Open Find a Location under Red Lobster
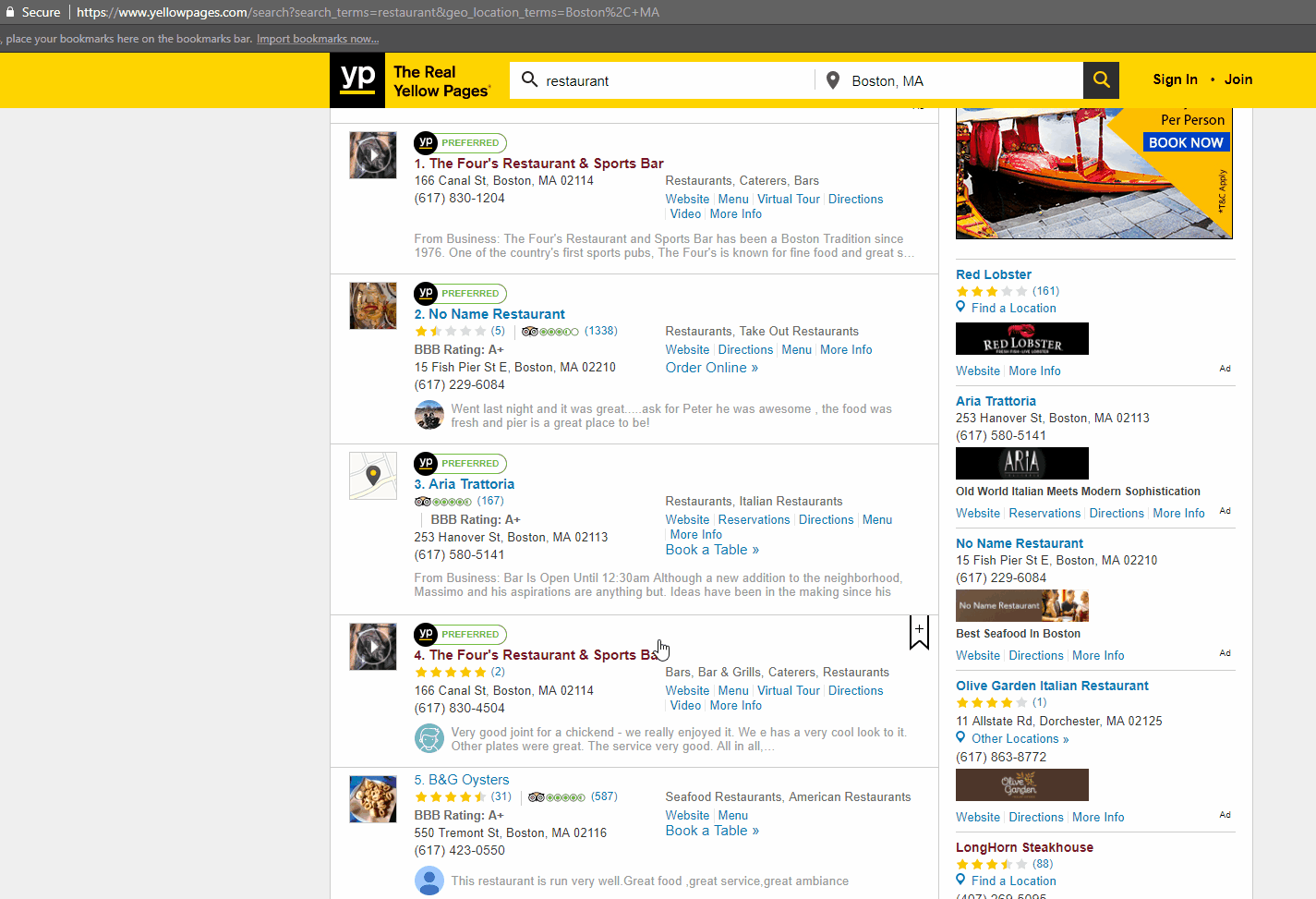 [x=1013, y=308]
